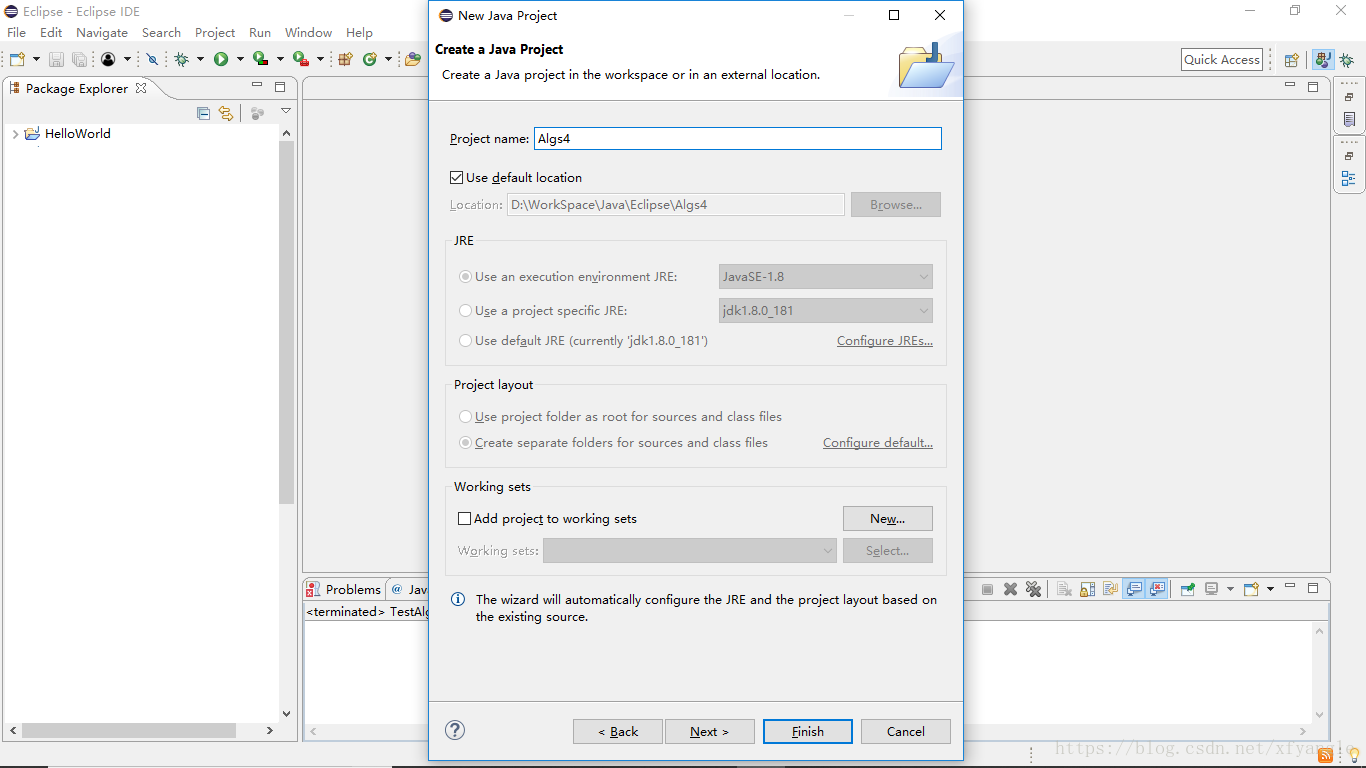
Task: Open the Configure default... link
Action: (878, 442)
